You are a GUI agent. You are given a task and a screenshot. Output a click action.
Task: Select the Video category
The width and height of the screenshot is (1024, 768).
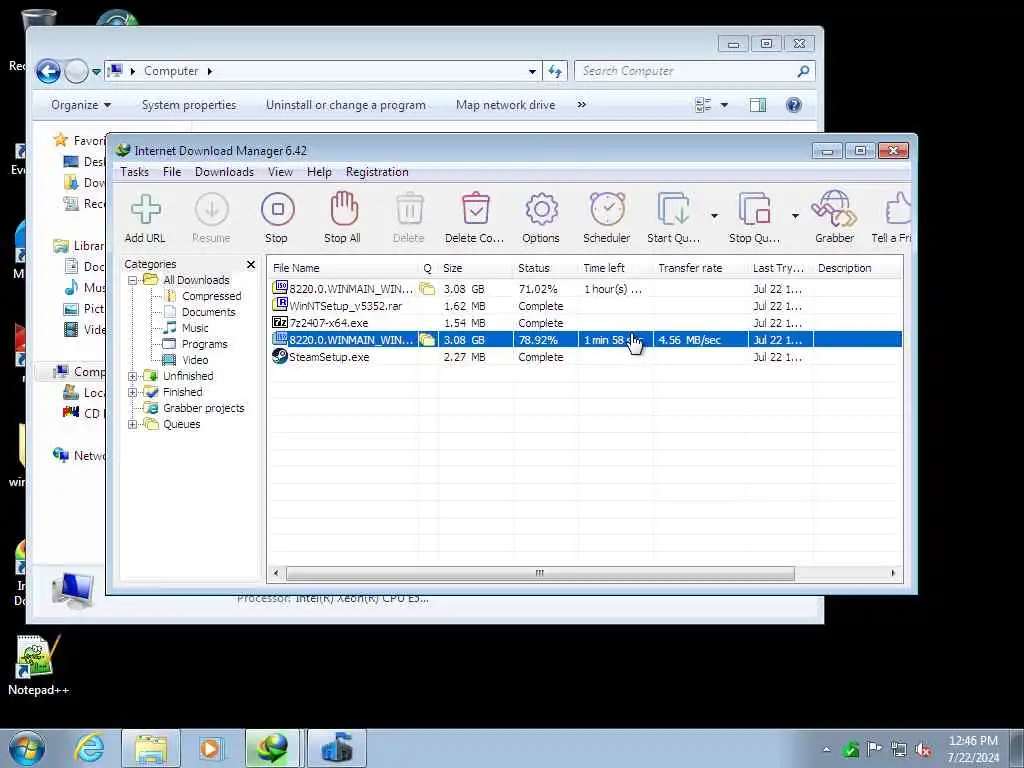pyautogui.click(x=195, y=360)
